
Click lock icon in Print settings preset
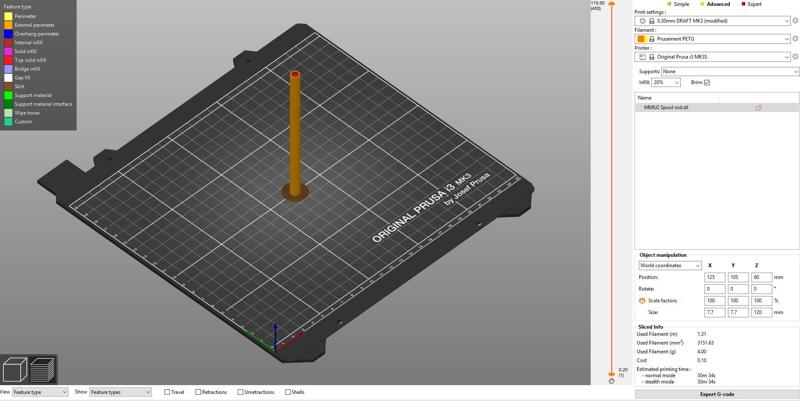click(652, 21)
